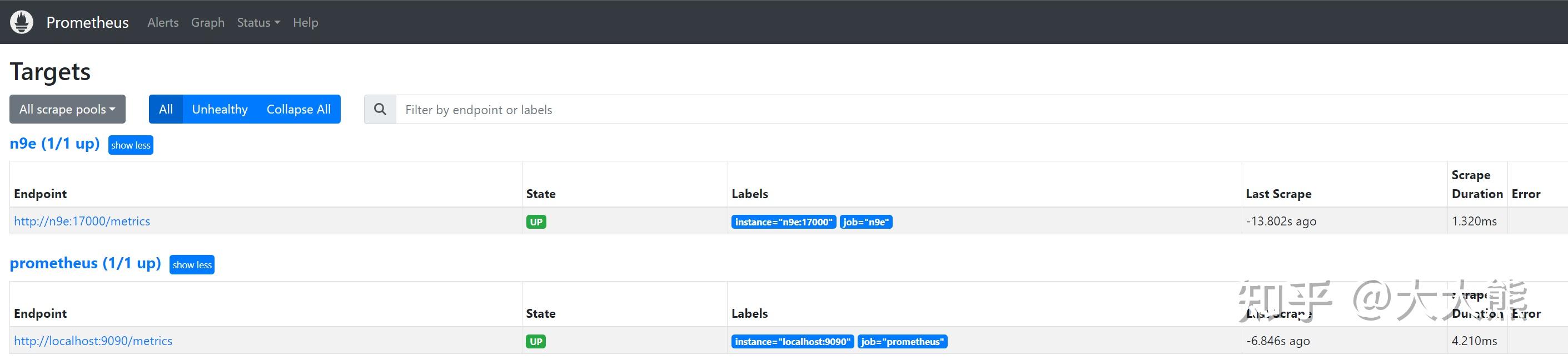Viewport: 1568px width, 364px height.
Task: Click the Prometheus flame logo icon
Action: [x=22, y=23]
